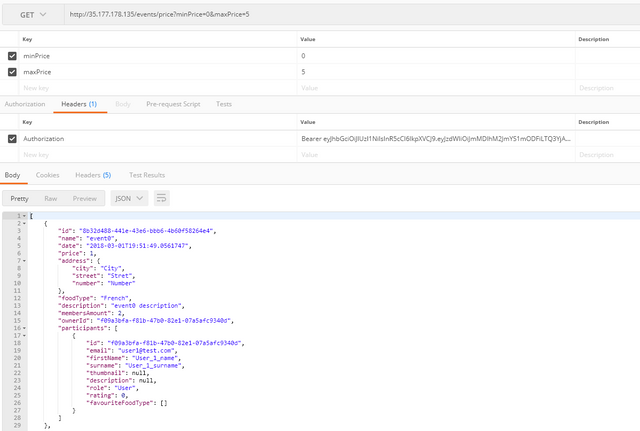
Task: Toggle the line wrap icon
Action: click(162, 198)
